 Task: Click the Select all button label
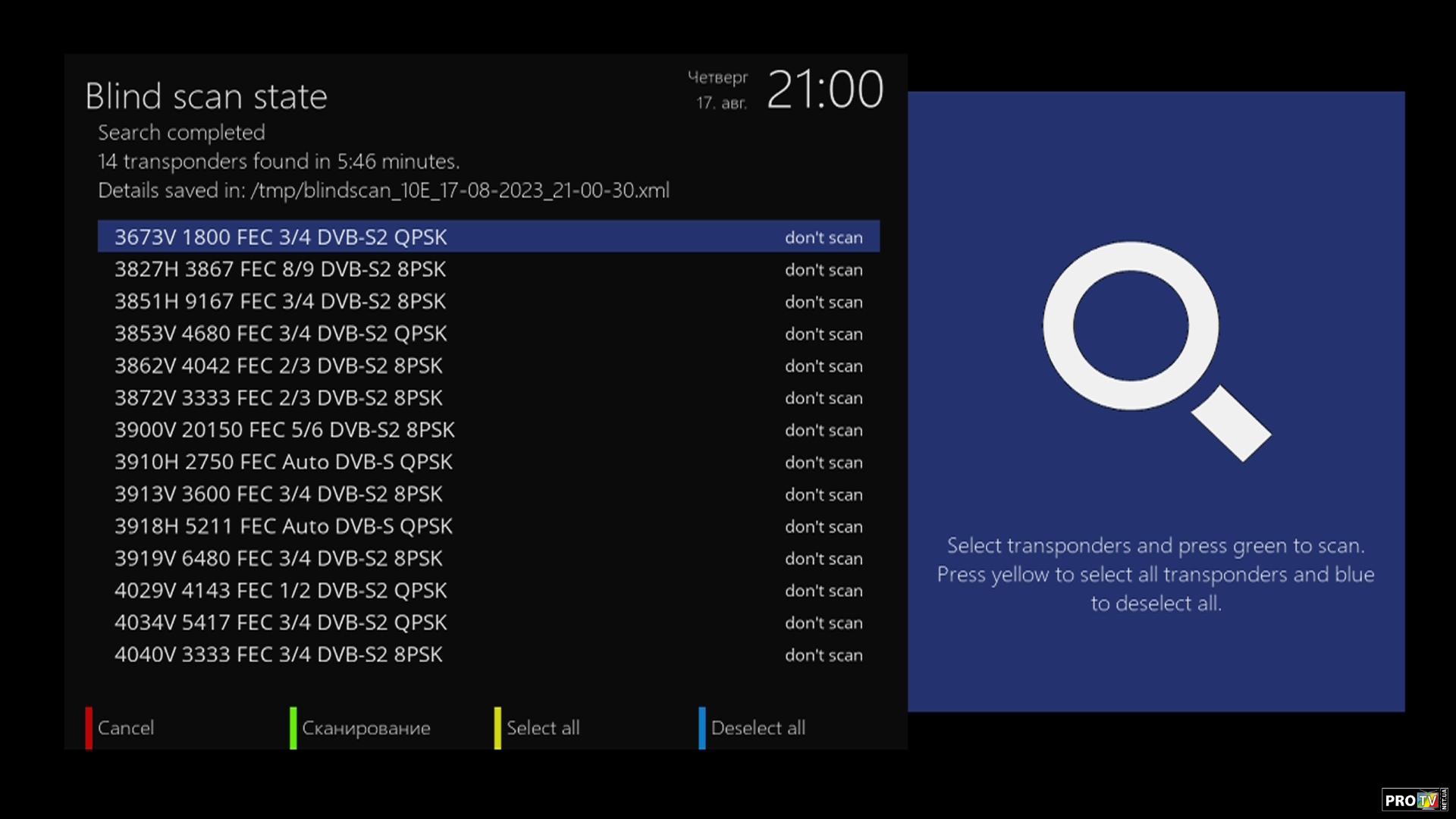click(x=542, y=728)
